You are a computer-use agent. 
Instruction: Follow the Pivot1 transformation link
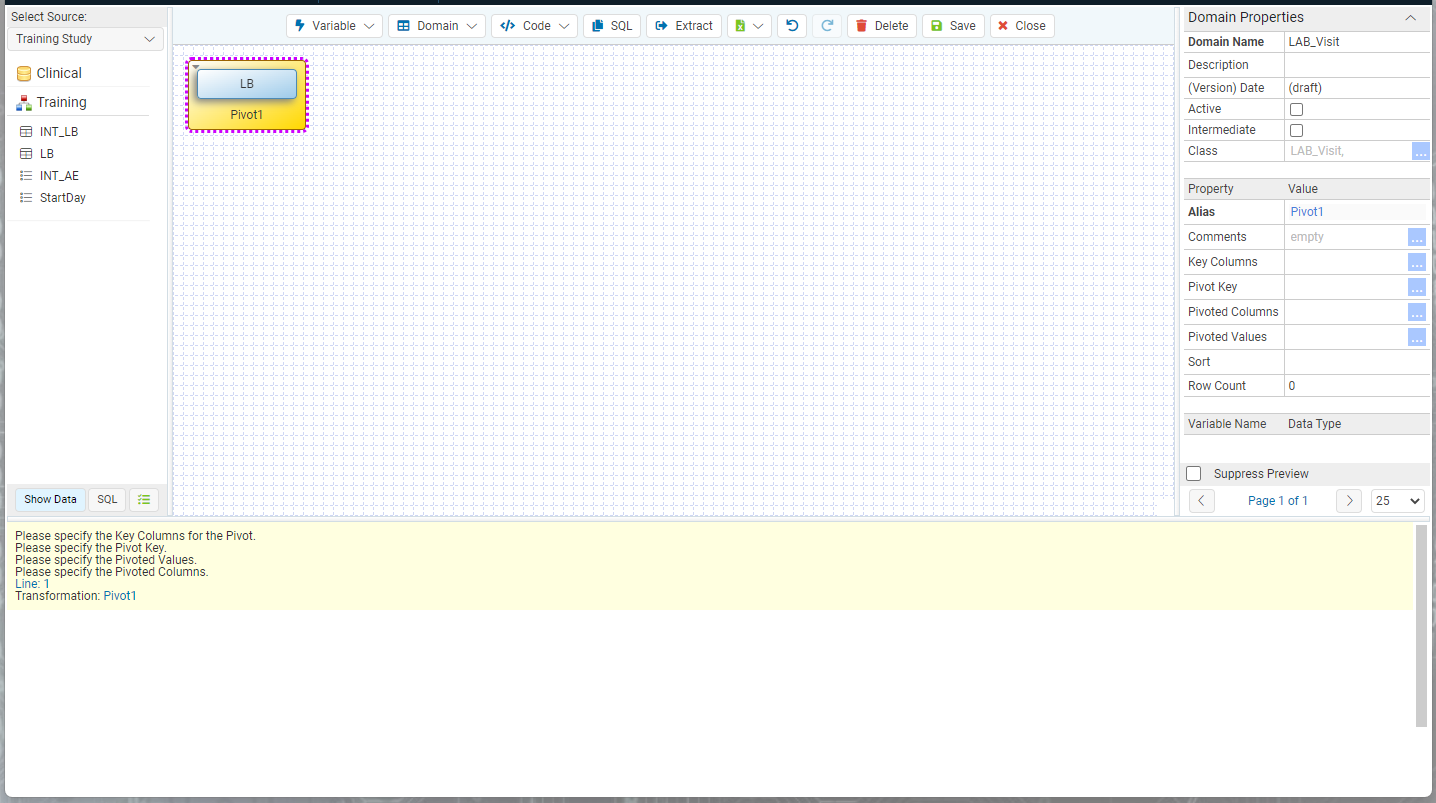tap(120, 596)
